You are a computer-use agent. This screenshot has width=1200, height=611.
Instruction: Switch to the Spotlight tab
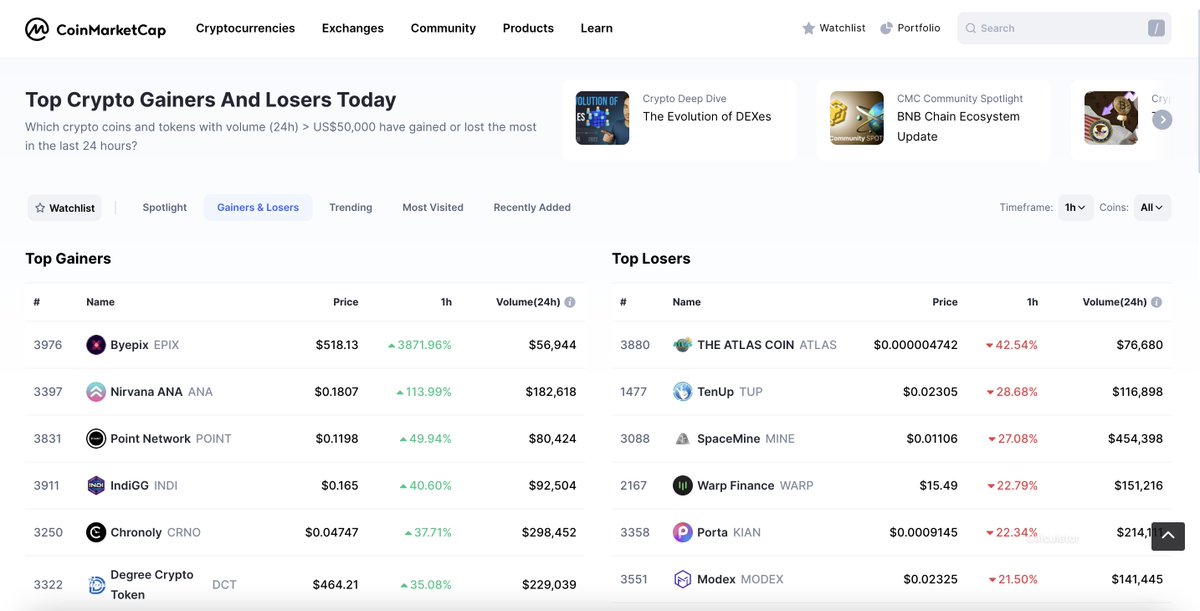[x=164, y=208]
